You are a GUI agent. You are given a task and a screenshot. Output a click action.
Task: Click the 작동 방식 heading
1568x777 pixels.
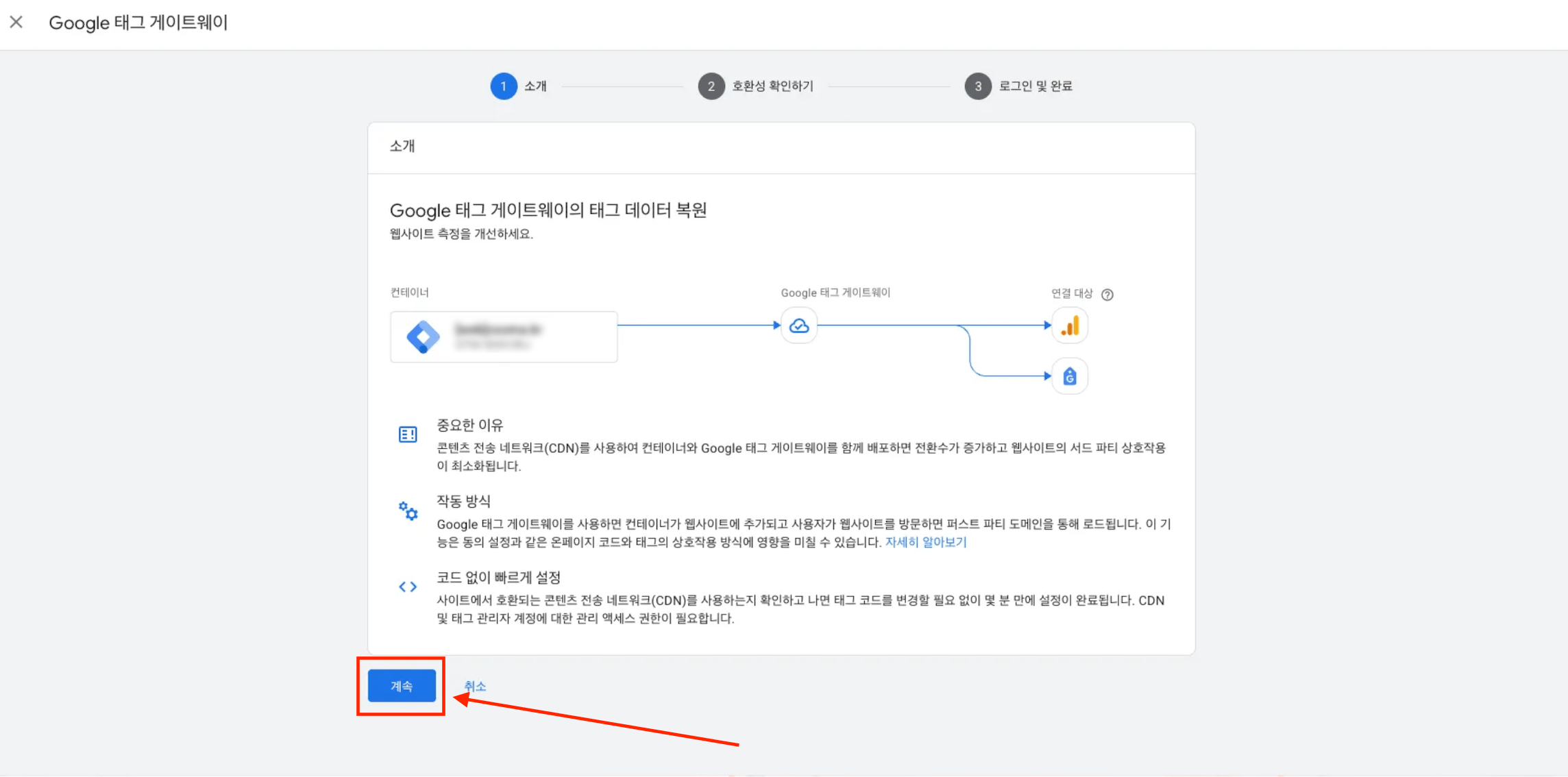point(464,502)
